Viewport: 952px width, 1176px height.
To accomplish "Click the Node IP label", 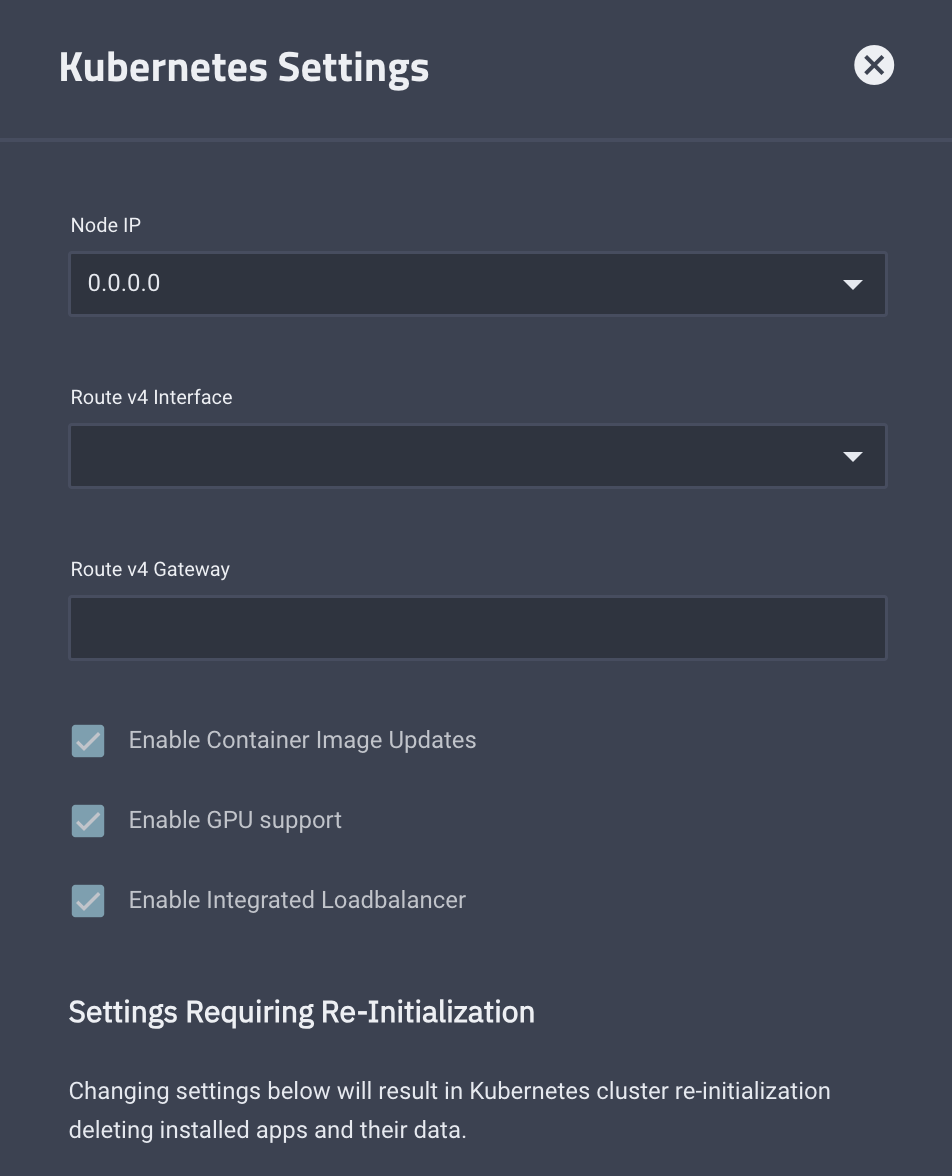I will (106, 225).
